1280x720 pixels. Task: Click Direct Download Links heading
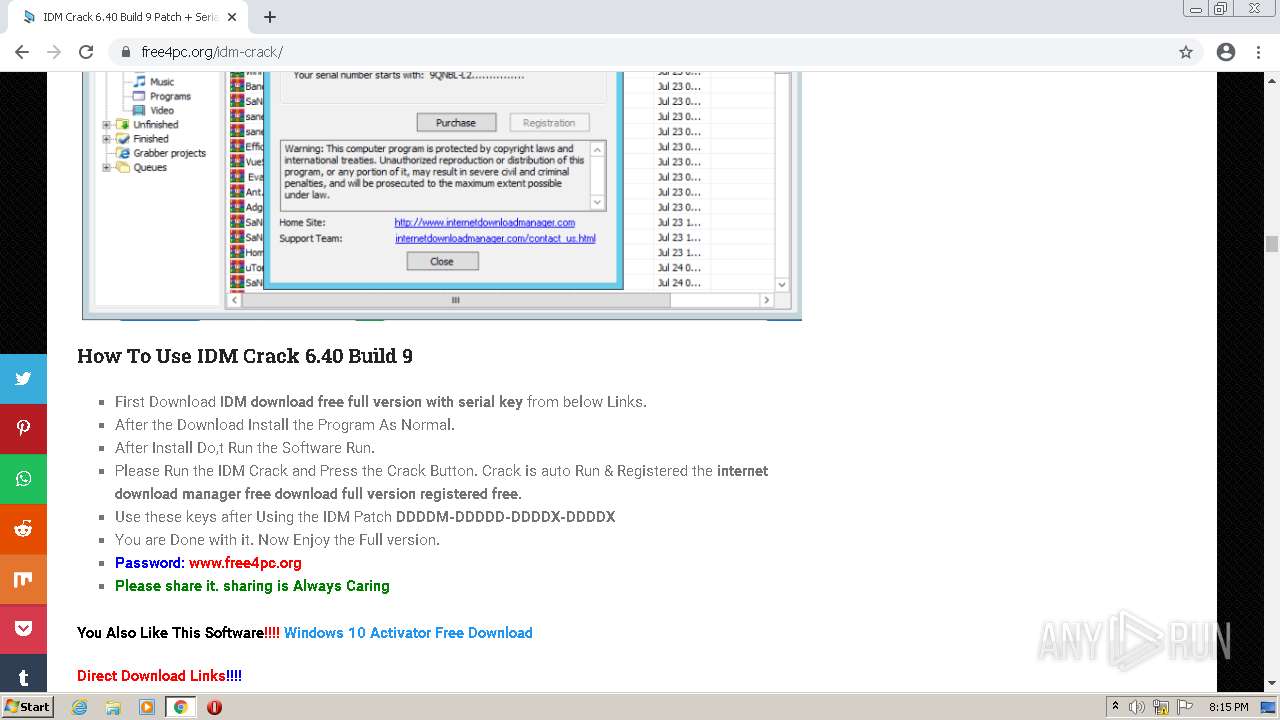[159, 676]
